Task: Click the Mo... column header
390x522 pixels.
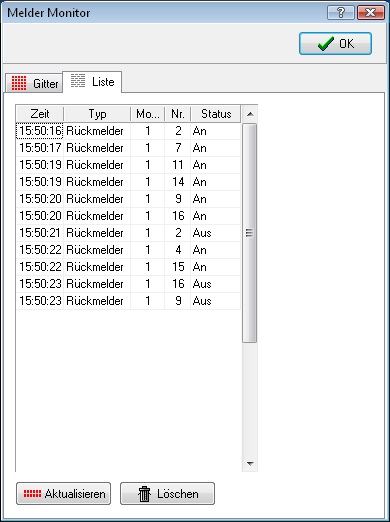Action: 148,114
